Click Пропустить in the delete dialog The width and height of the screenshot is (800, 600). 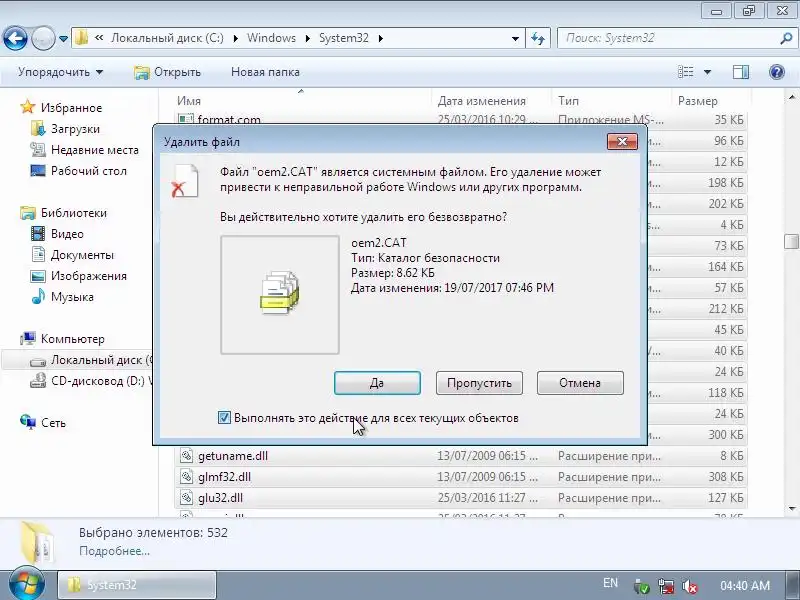(x=479, y=383)
